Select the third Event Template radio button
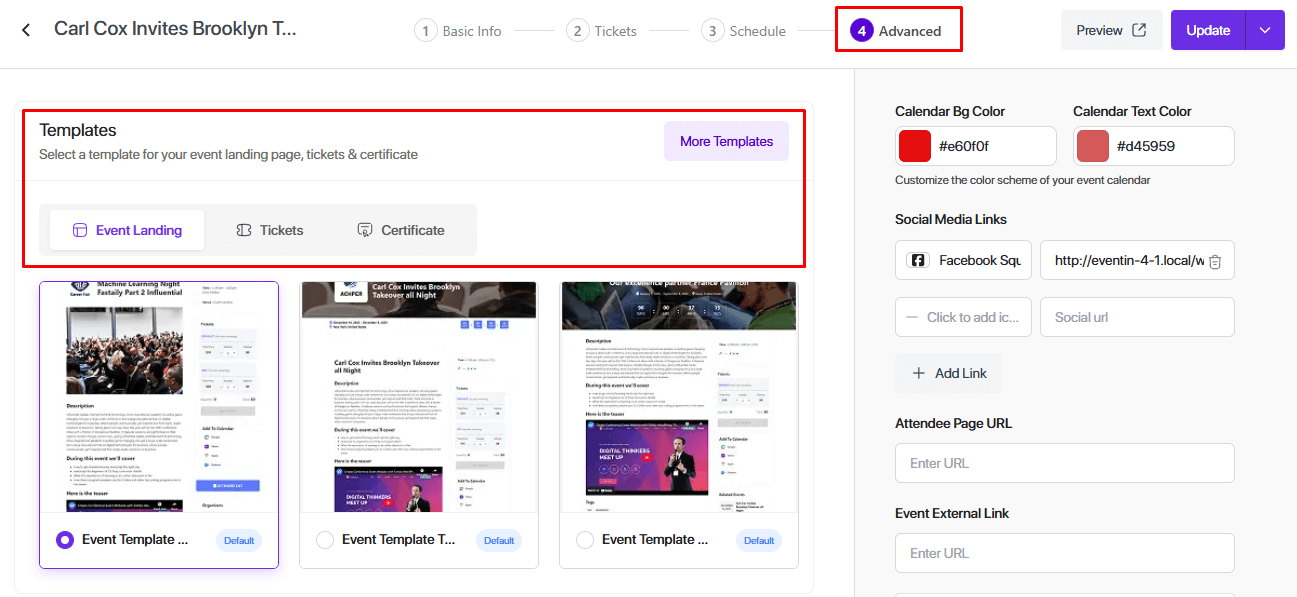 [x=585, y=540]
